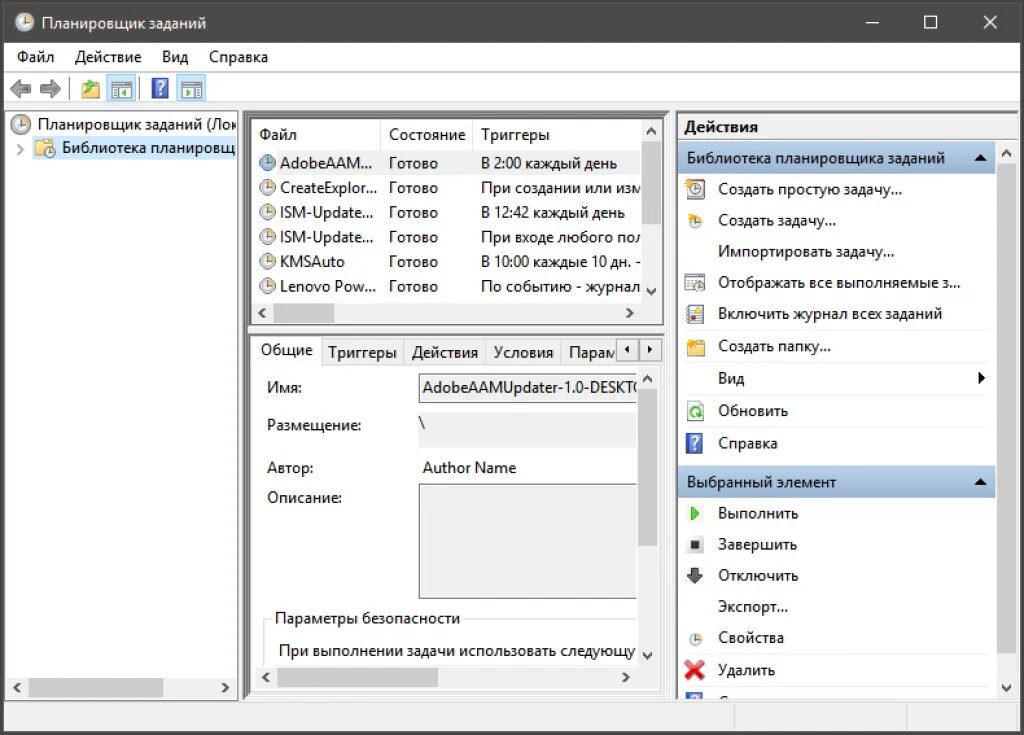Click the black Завершить stop icon
Screen dimensions: 1024x735
[x=696, y=544]
